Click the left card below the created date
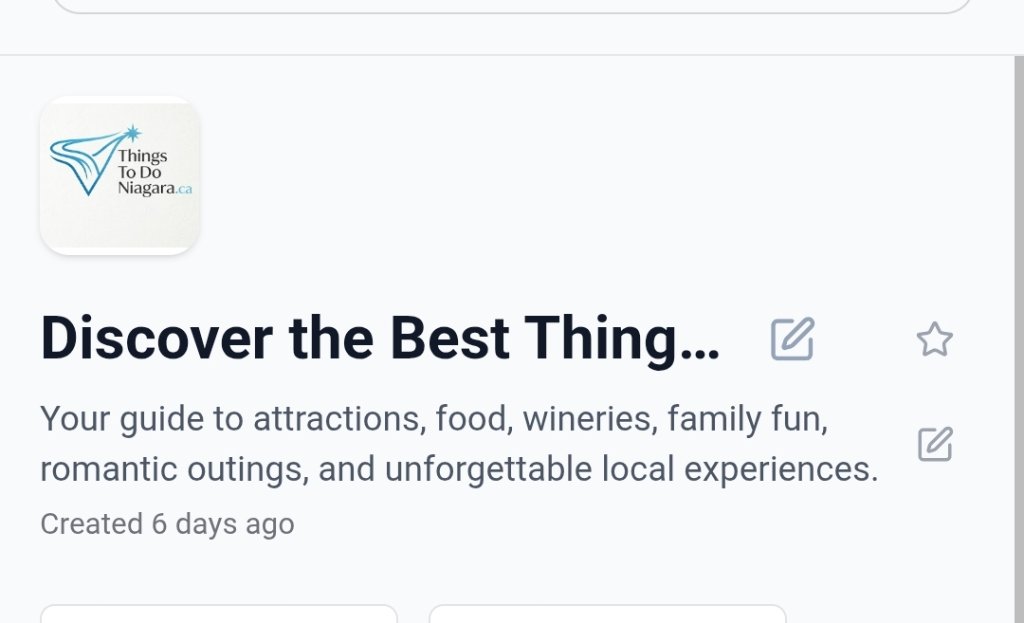 point(218,613)
